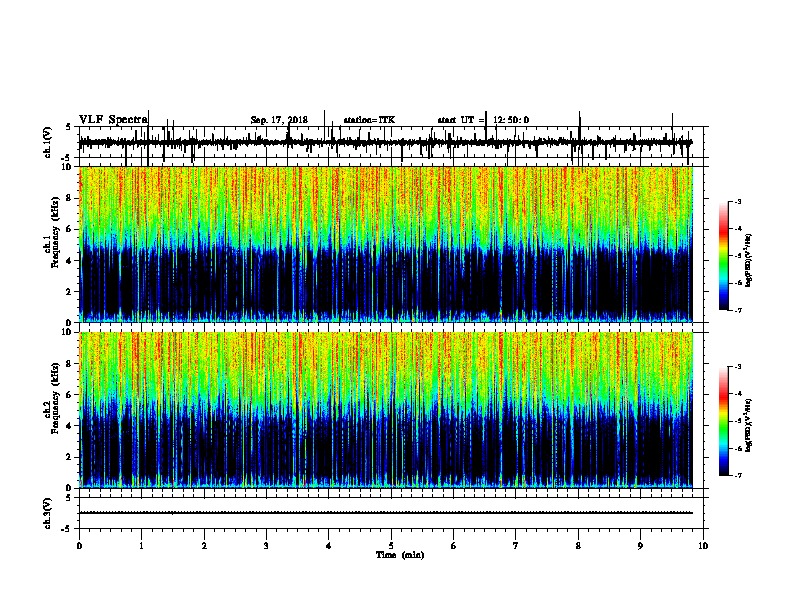Select the 'start UT = 12:50:0' header text

point(483,120)
